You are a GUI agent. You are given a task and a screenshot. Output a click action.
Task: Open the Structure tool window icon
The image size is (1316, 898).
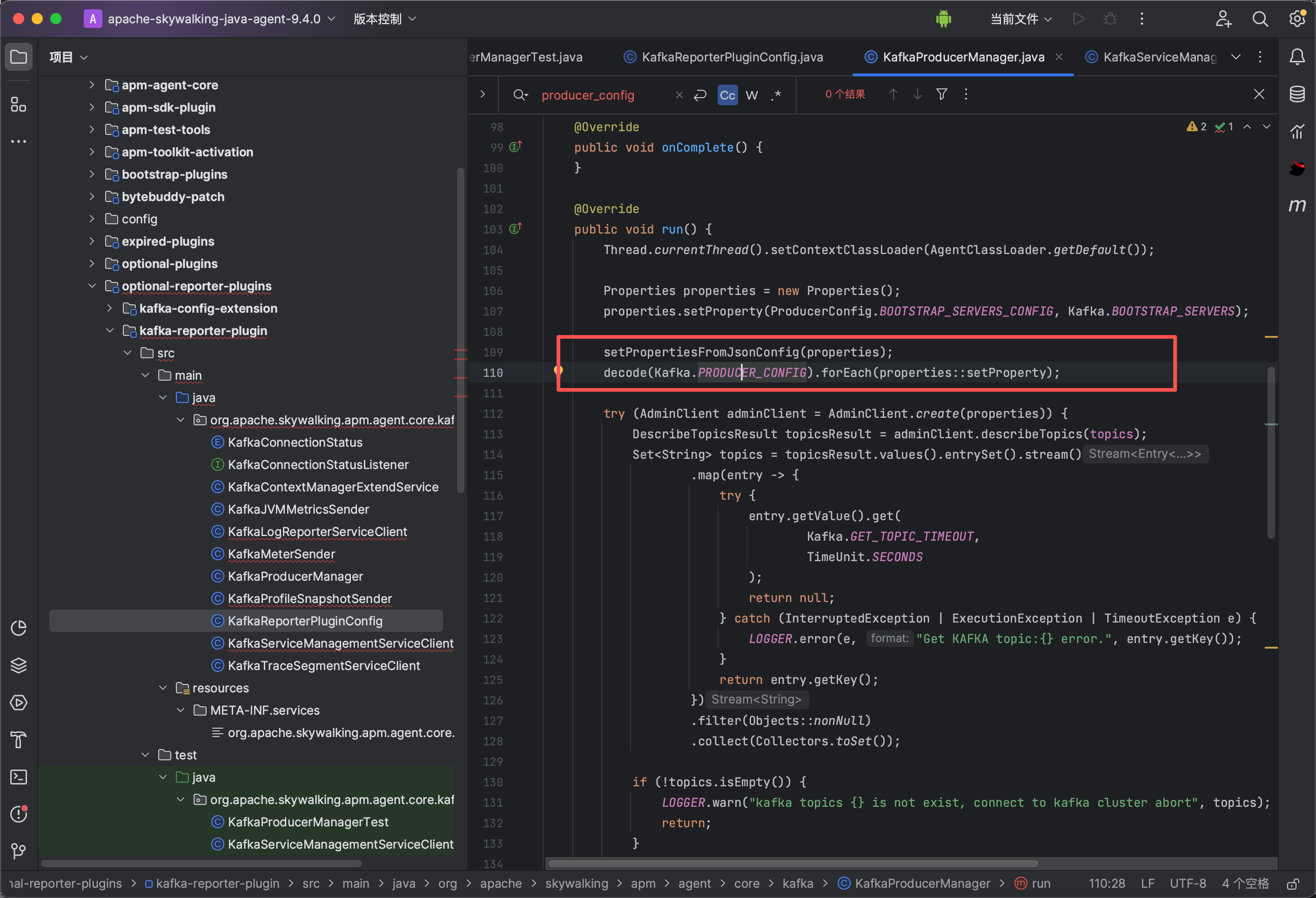pos(19,105)
